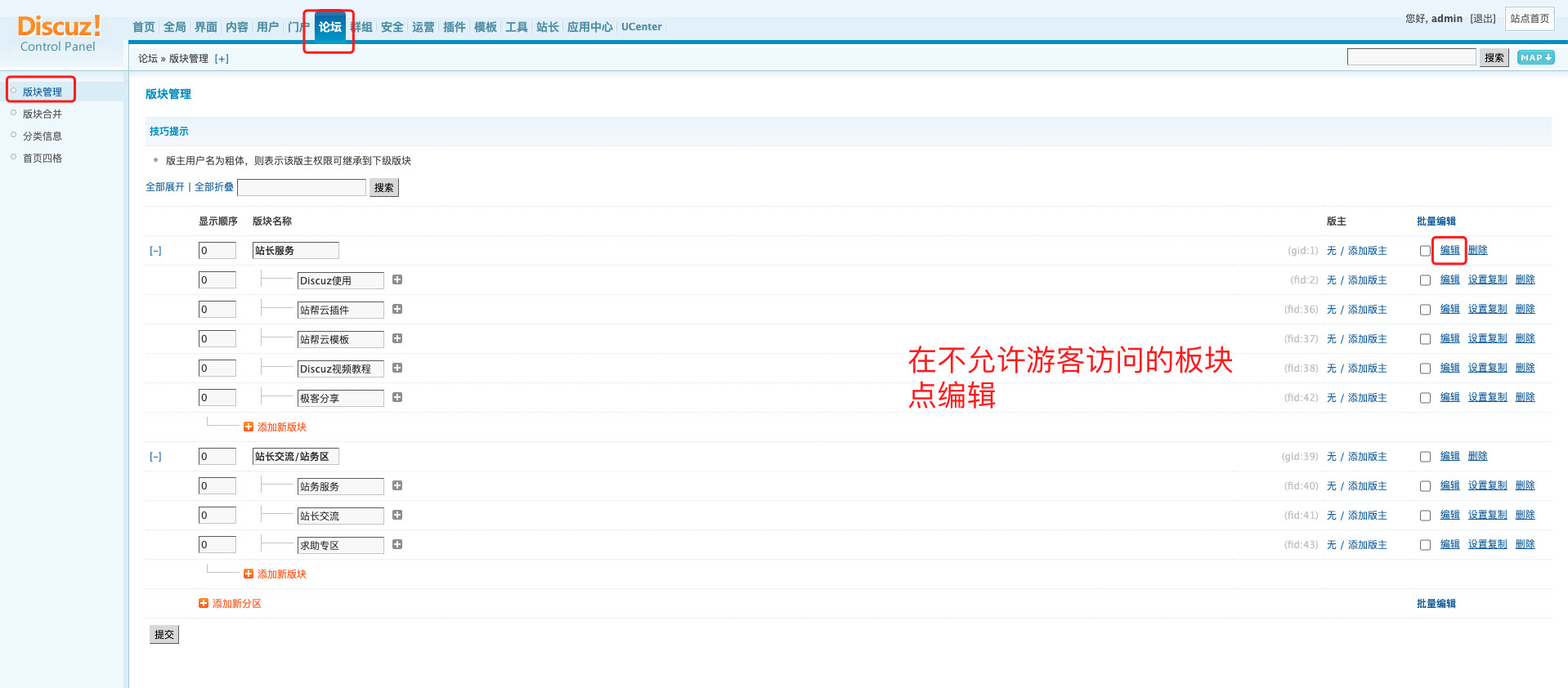
Task: Click plus icon next to 站帮云插件
Action: (397, 309)
